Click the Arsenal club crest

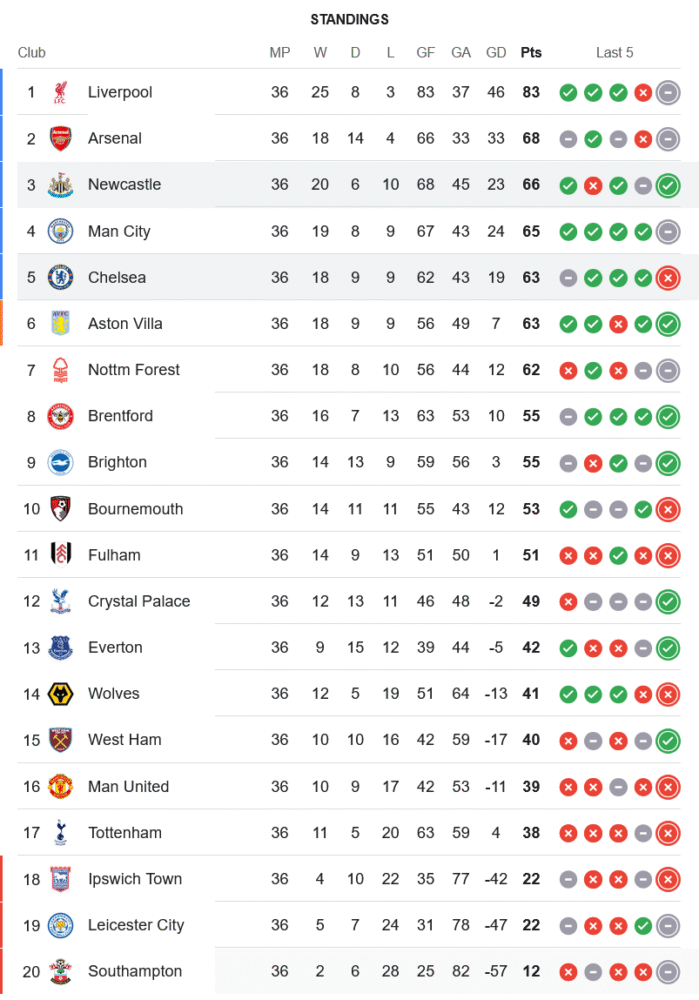[60, 139]
